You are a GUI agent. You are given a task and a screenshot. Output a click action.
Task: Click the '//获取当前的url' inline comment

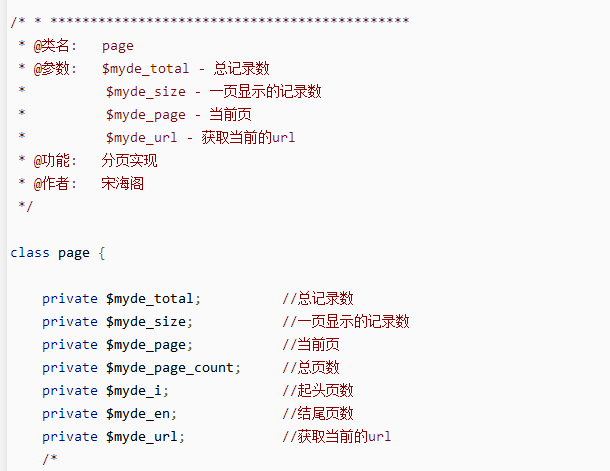tap(336, 437)
